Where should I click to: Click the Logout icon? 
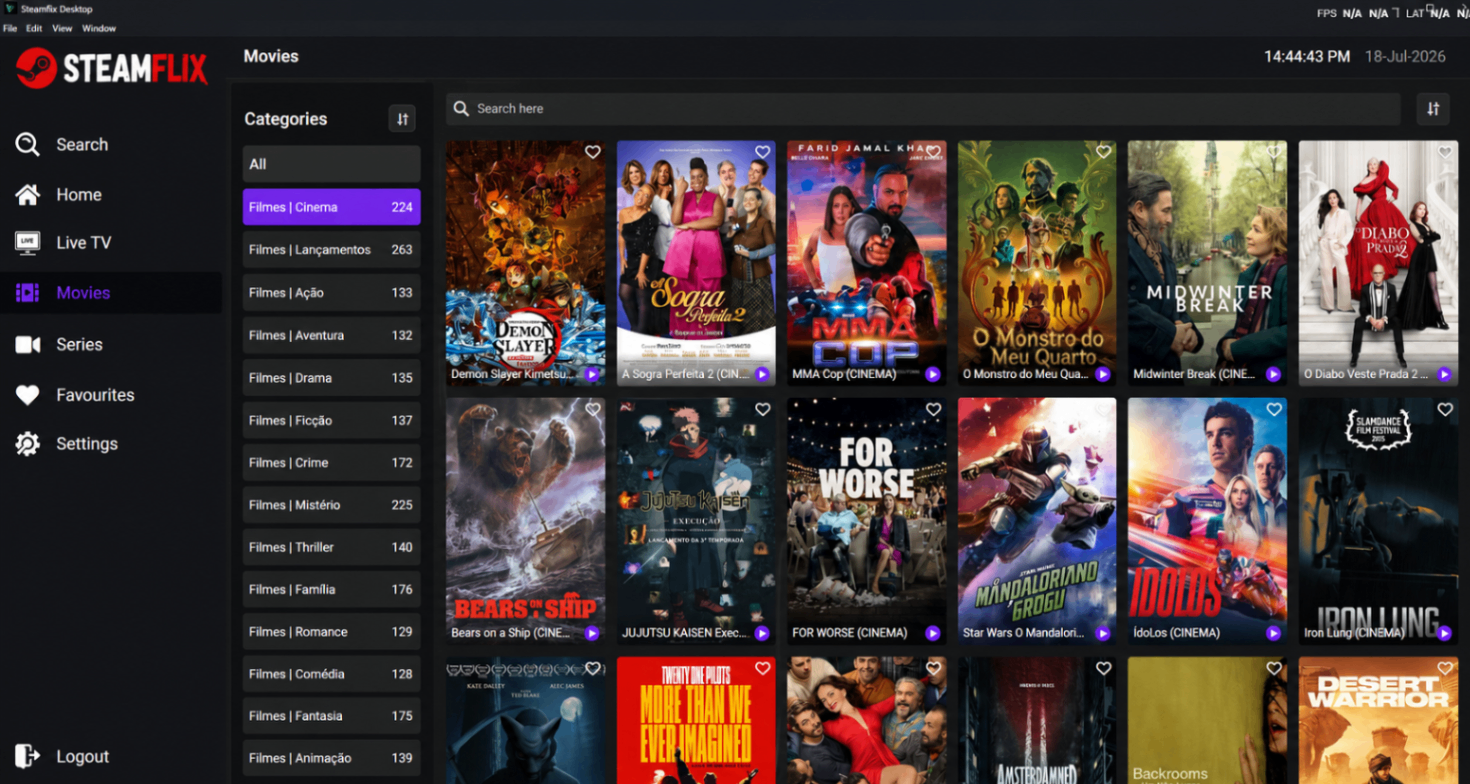pos(27,757)
